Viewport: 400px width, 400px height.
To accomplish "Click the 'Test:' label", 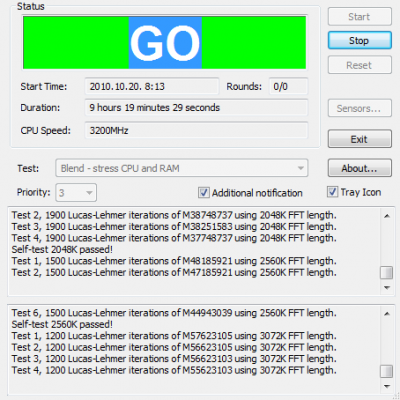I will tap(28, 168).
